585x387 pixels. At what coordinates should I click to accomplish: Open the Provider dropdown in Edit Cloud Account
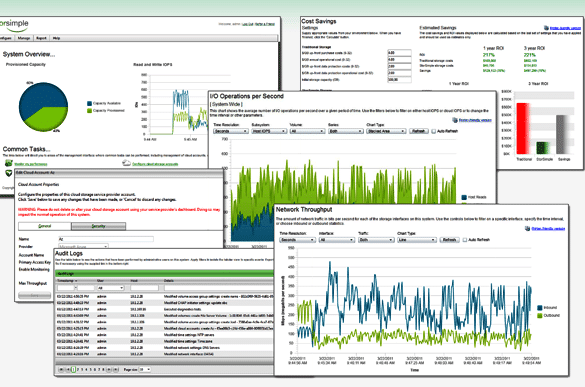pyautogui.click(x=84, y=247)
